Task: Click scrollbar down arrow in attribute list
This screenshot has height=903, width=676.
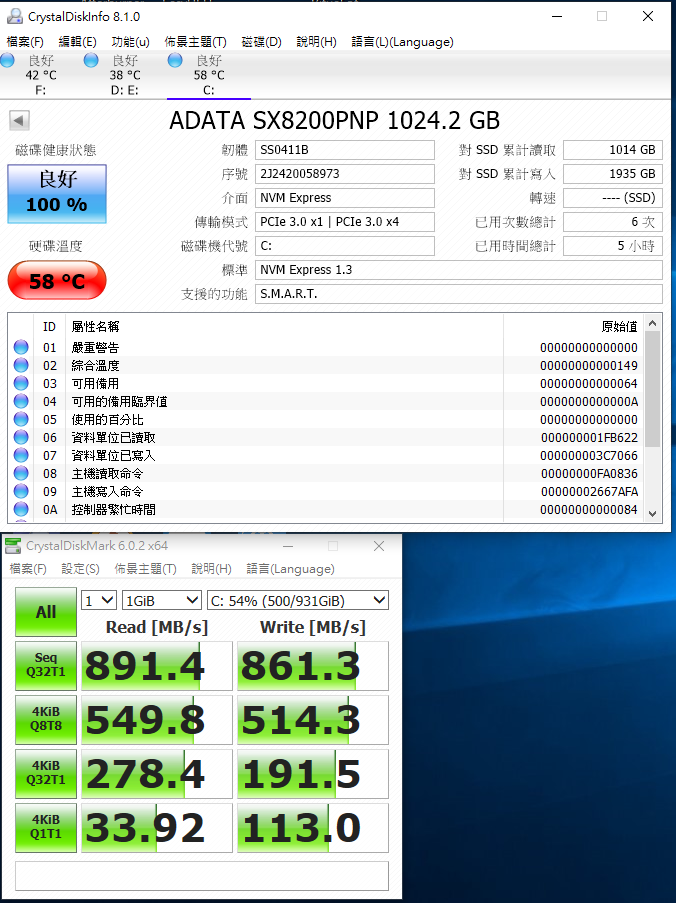Action: (652, 514)
